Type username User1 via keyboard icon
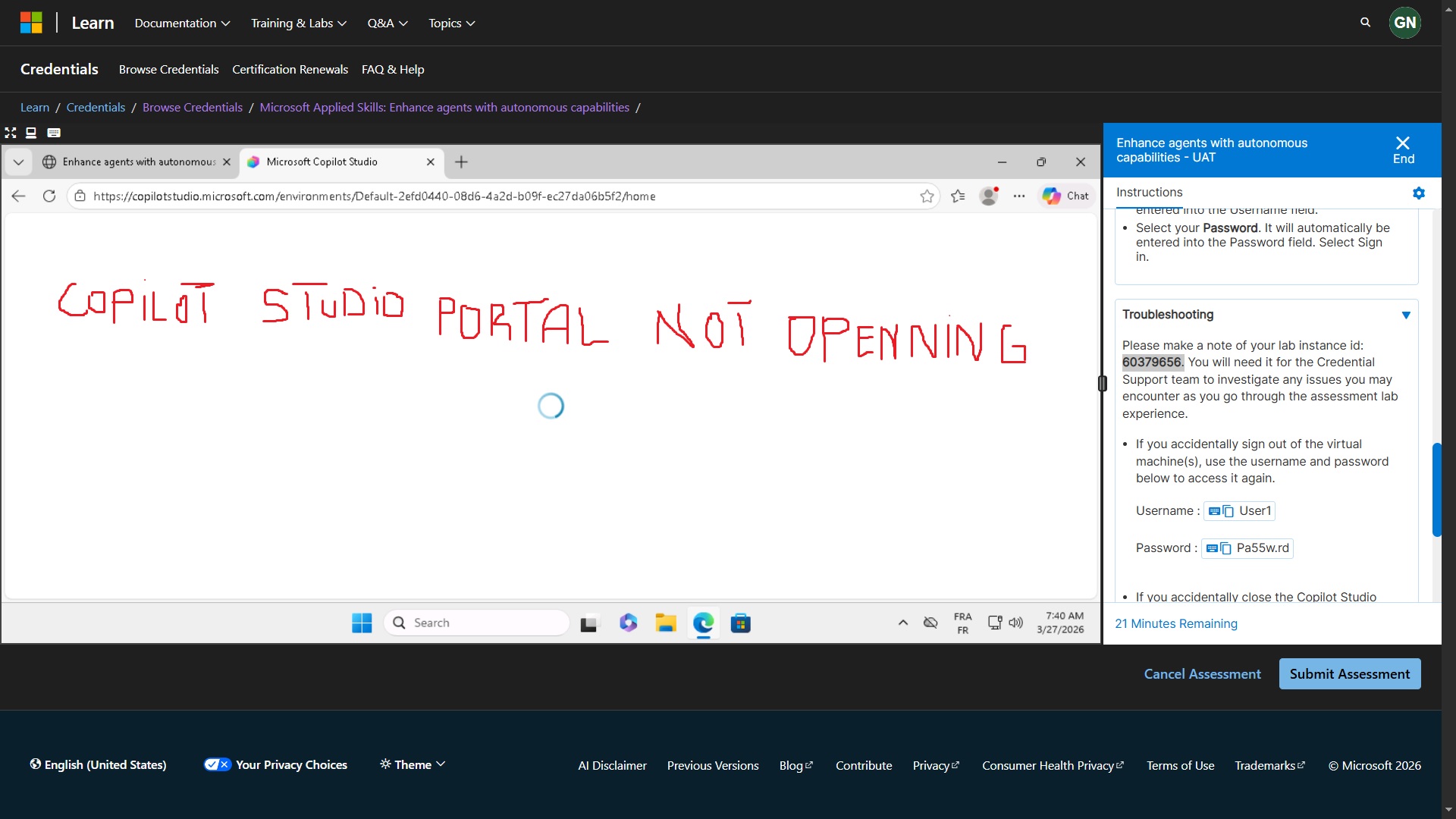The height and width of the screenshot is (819, 1456). coord(1214,512)
